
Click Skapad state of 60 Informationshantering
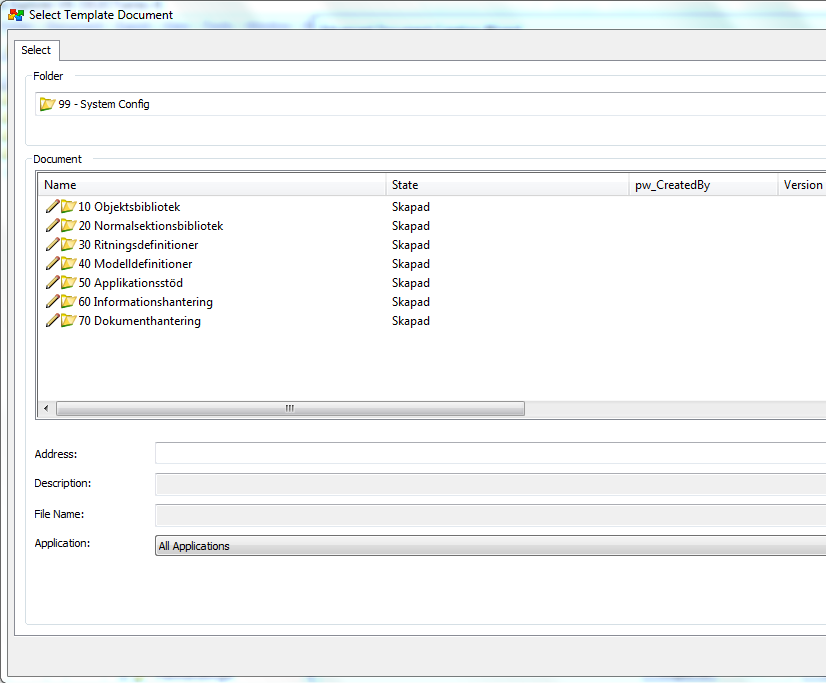(x=411, y=301)
